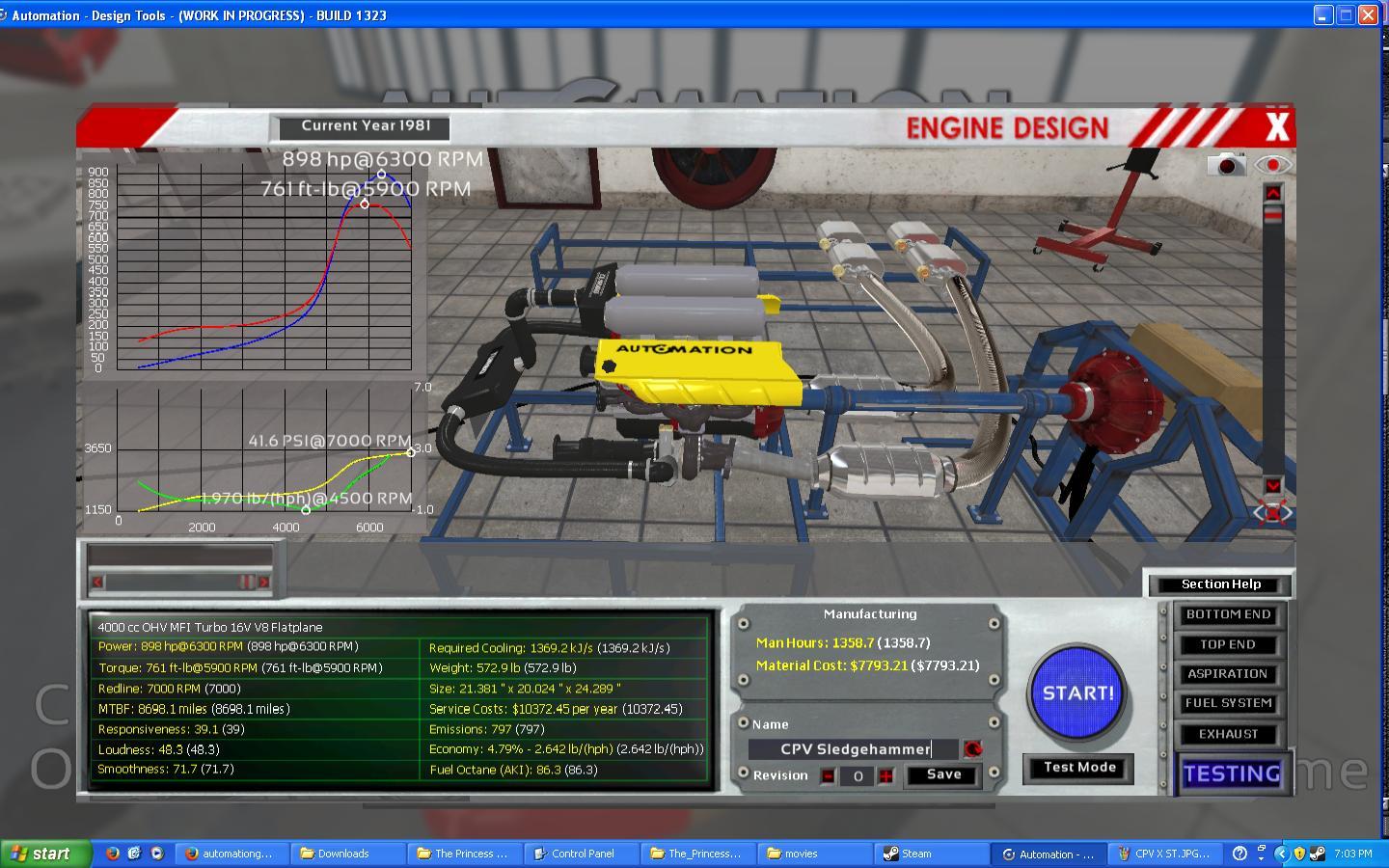Close Engine Design panel with white X
This screenshot has width=1389, height=868.
[1277, 126]
